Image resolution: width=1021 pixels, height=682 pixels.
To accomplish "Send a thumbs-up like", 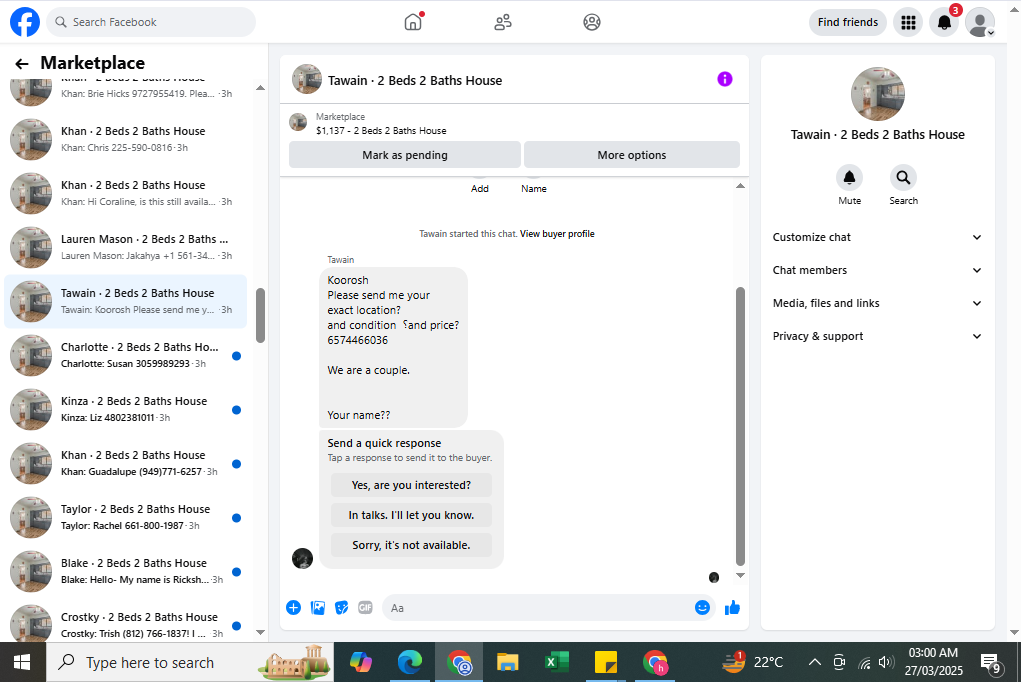I will tap(733, 608).
